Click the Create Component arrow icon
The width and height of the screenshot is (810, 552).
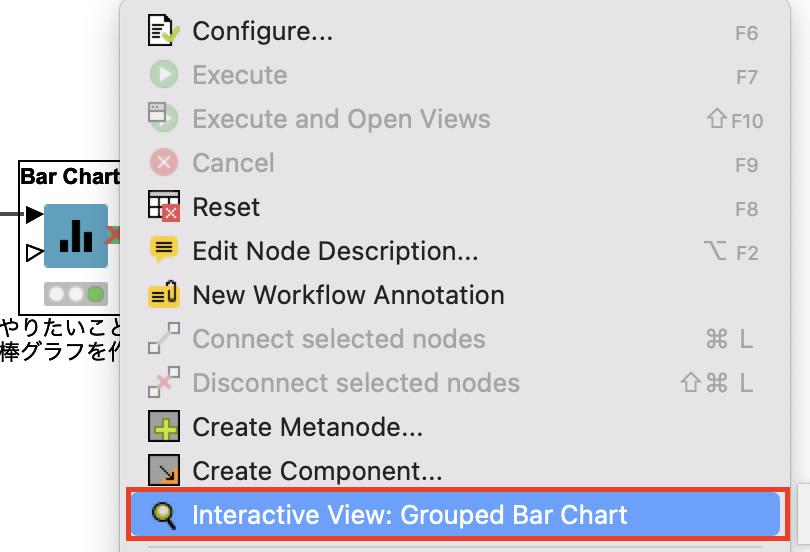point(164,470)
